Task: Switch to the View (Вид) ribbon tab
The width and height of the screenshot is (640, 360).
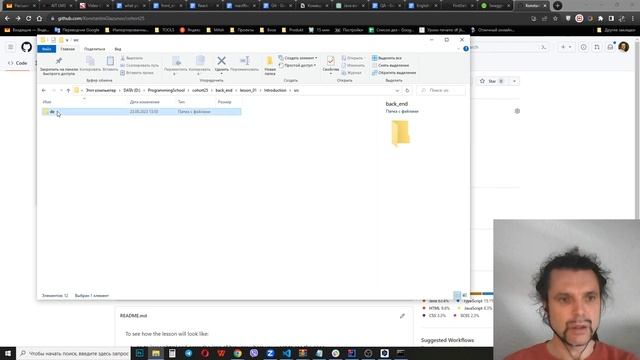Action: pos(118,49)
